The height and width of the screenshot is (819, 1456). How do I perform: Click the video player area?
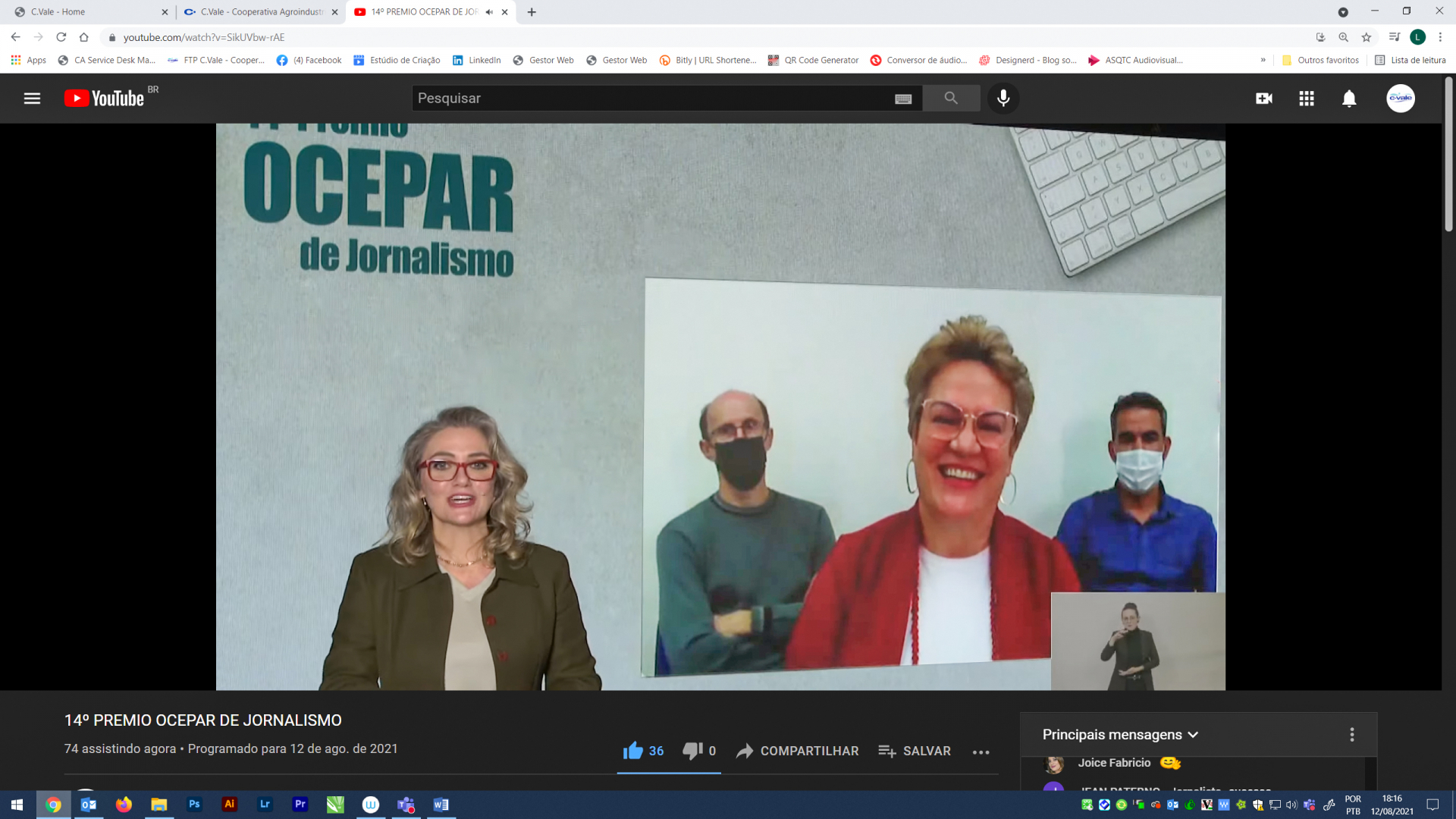coord(720,407)
